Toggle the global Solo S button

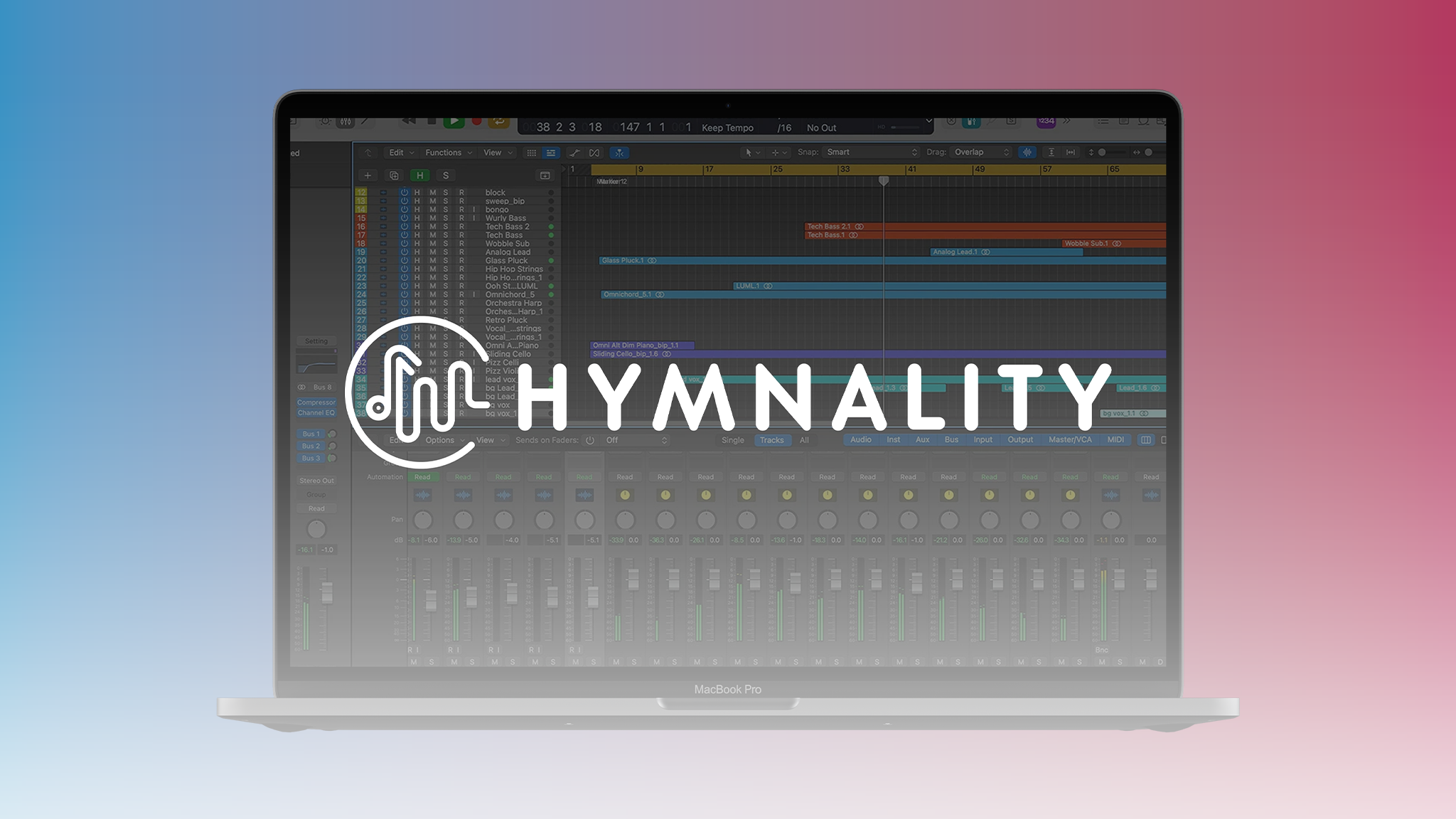pos(446,176)
